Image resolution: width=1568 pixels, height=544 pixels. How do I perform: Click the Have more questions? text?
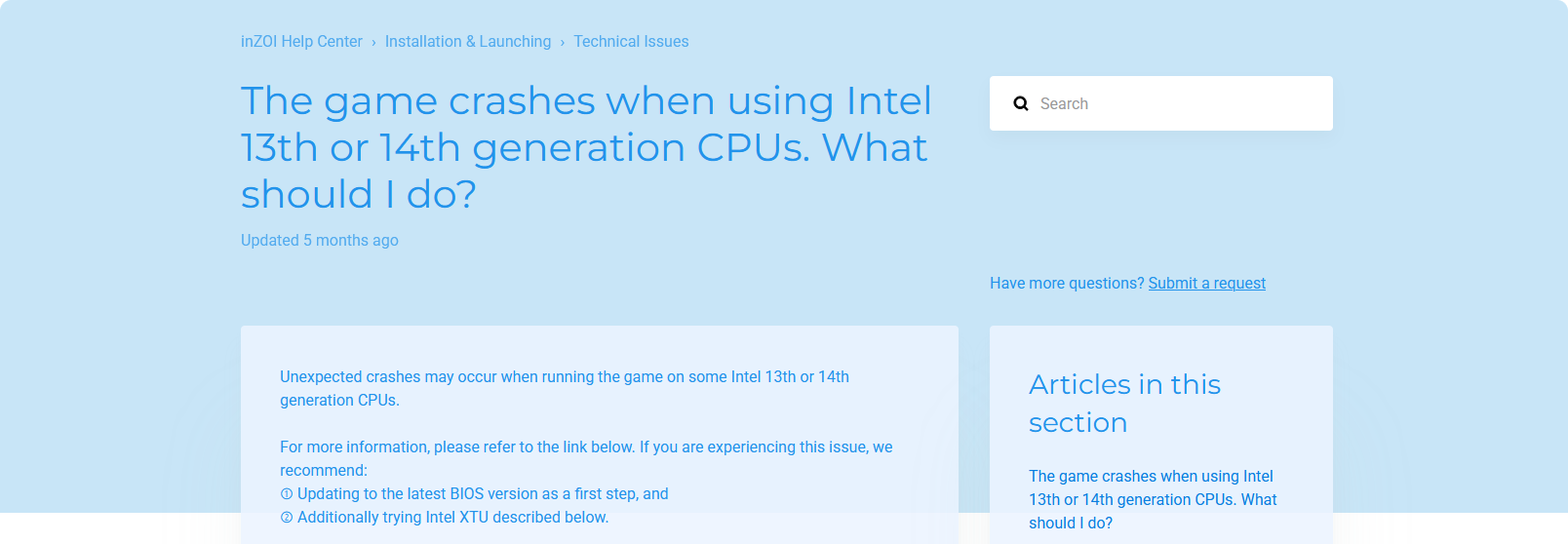pyautogui.click(x=1067, y=284)
